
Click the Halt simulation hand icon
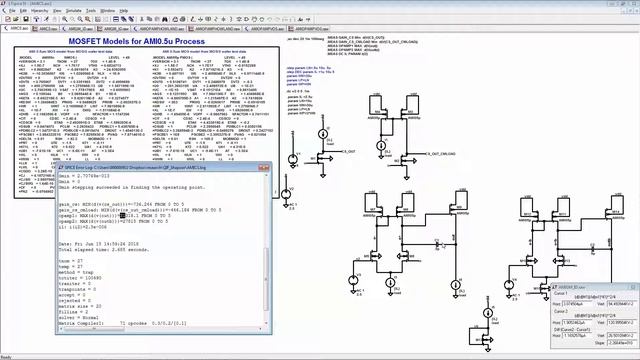54,19
